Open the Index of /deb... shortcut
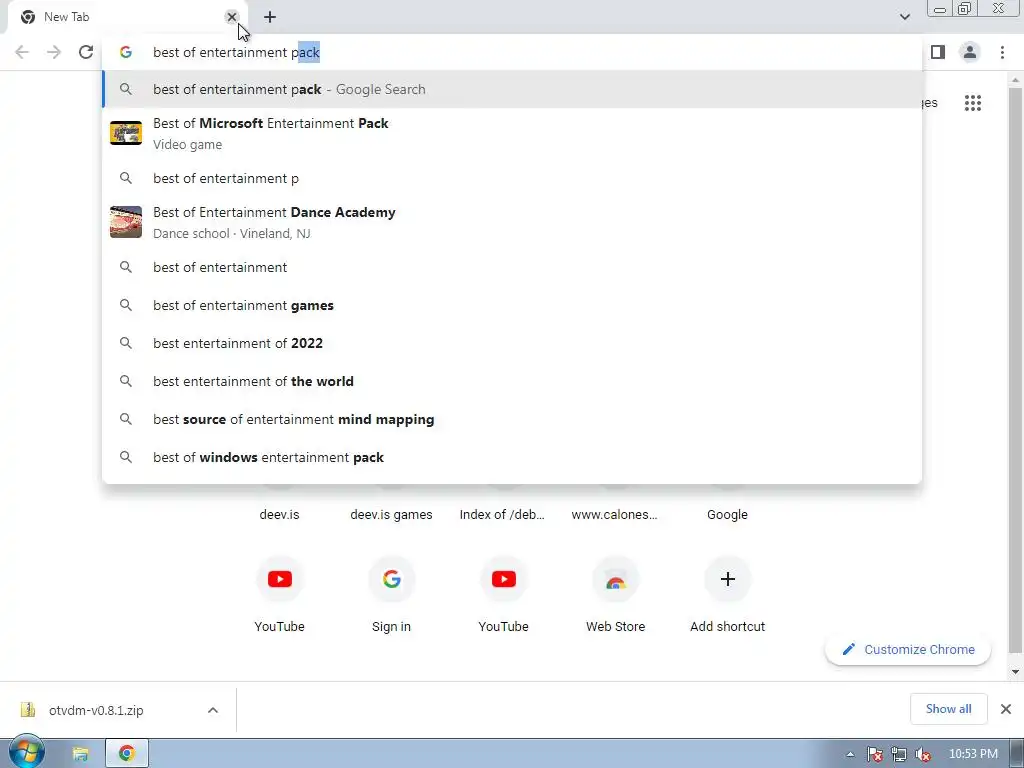Viewport: 1024px width, 768px height. point(502,515)
